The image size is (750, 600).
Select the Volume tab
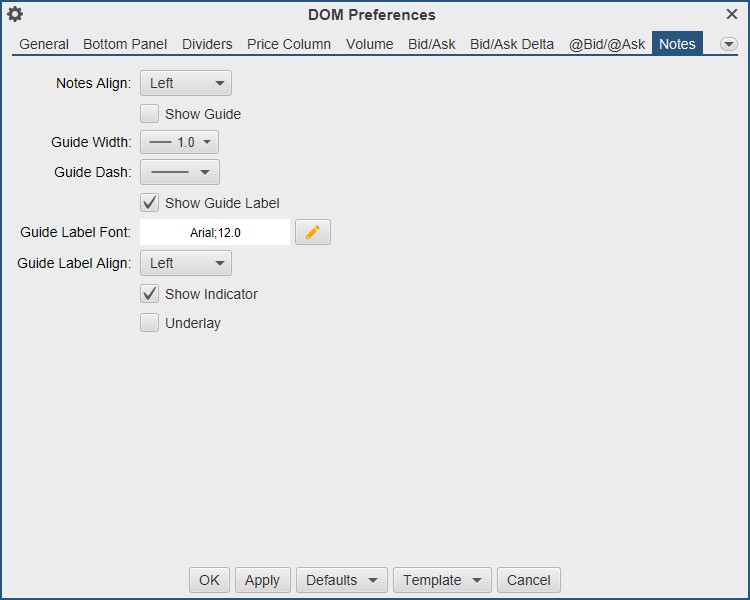click(370, 44)
